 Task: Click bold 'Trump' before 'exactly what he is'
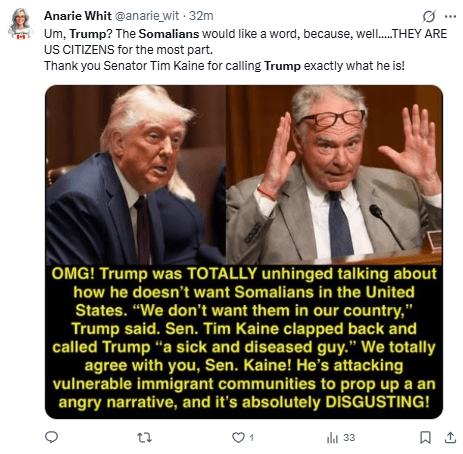click(282, 66)
